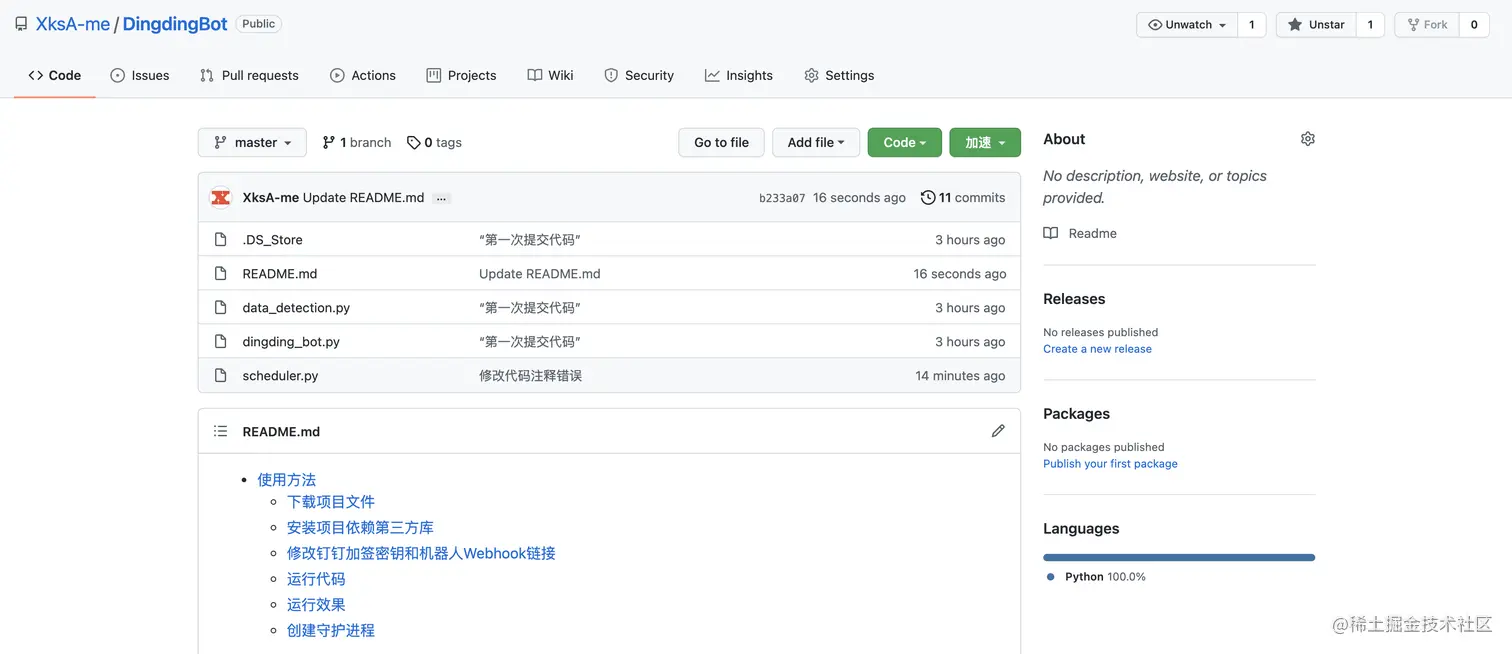1512x654 pixels.
Task: Switch to the Code tab
Action: click(55, 75)
